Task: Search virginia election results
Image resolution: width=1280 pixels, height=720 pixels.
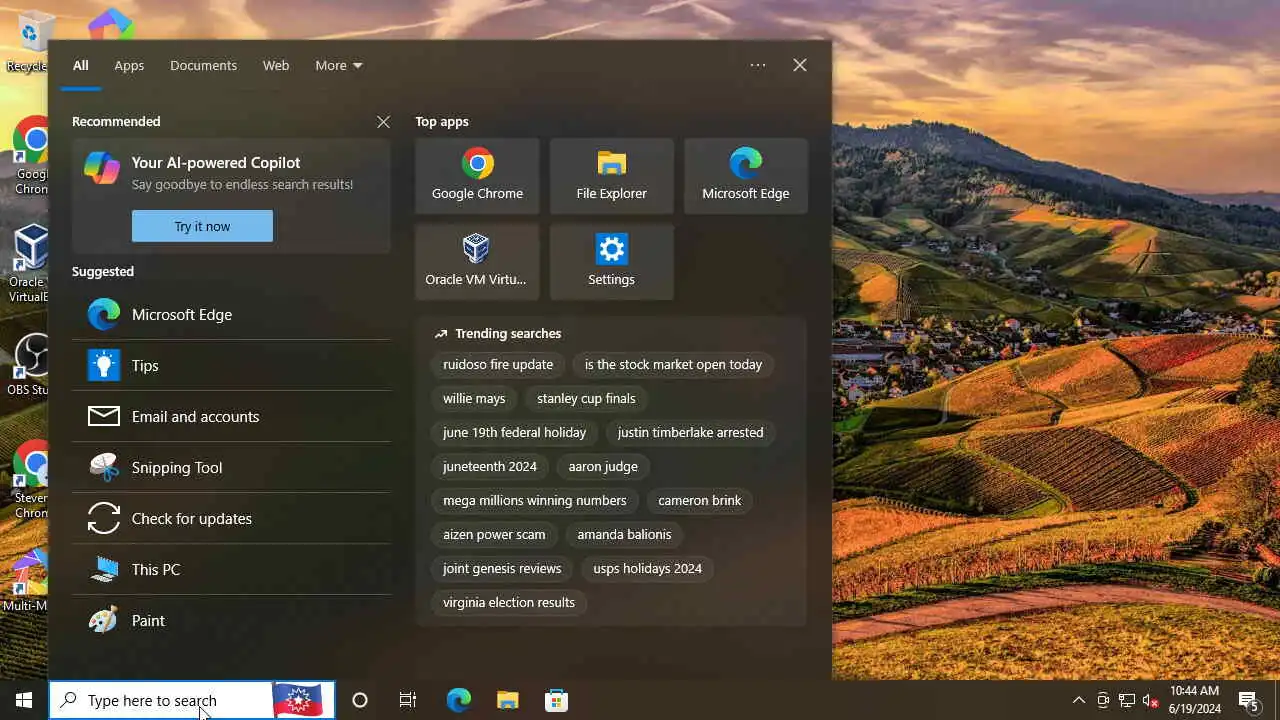Action: click(x=509, y=603)
